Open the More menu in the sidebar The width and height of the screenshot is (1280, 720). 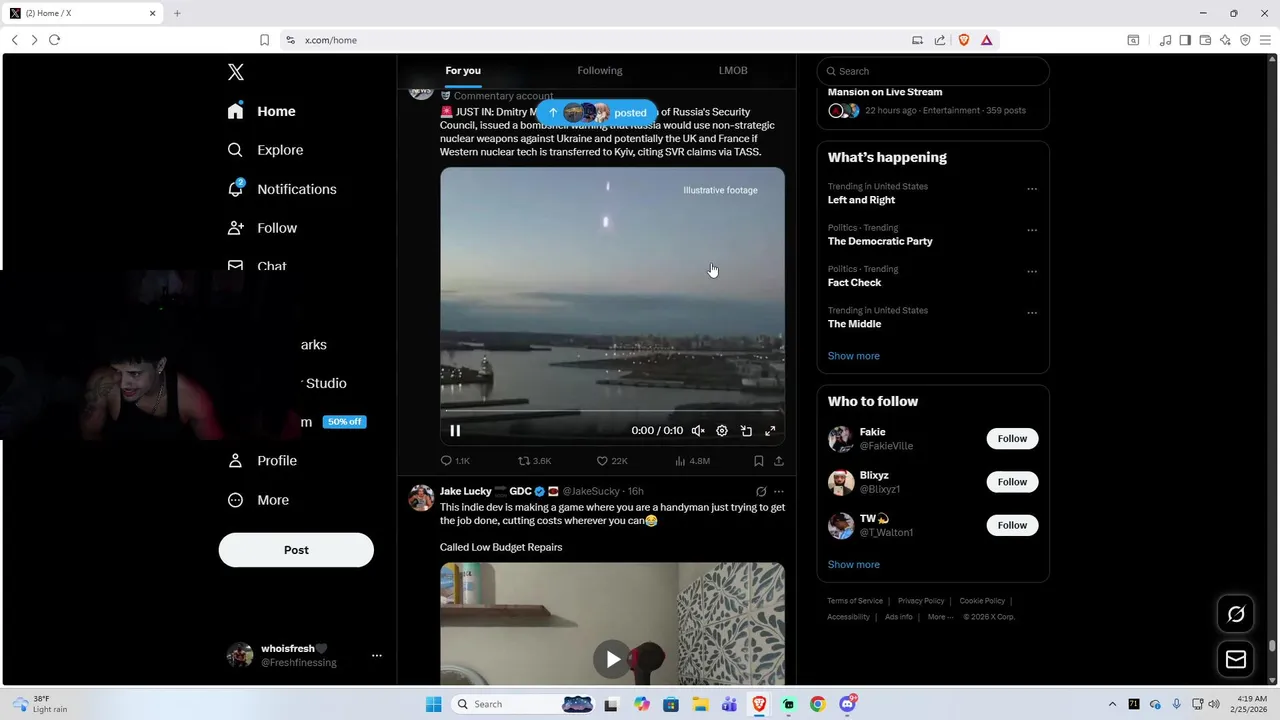point(258,500)
